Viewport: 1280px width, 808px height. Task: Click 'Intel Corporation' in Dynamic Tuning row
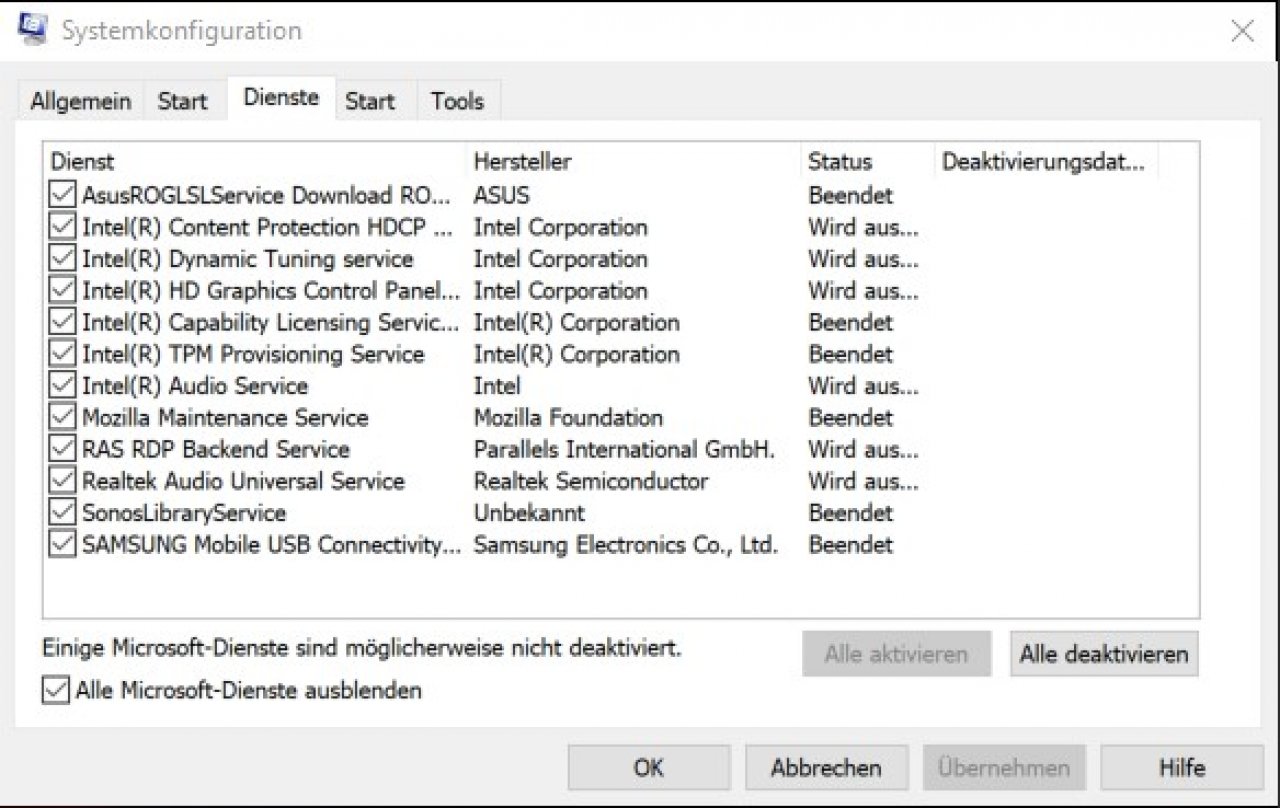(560, 259)
